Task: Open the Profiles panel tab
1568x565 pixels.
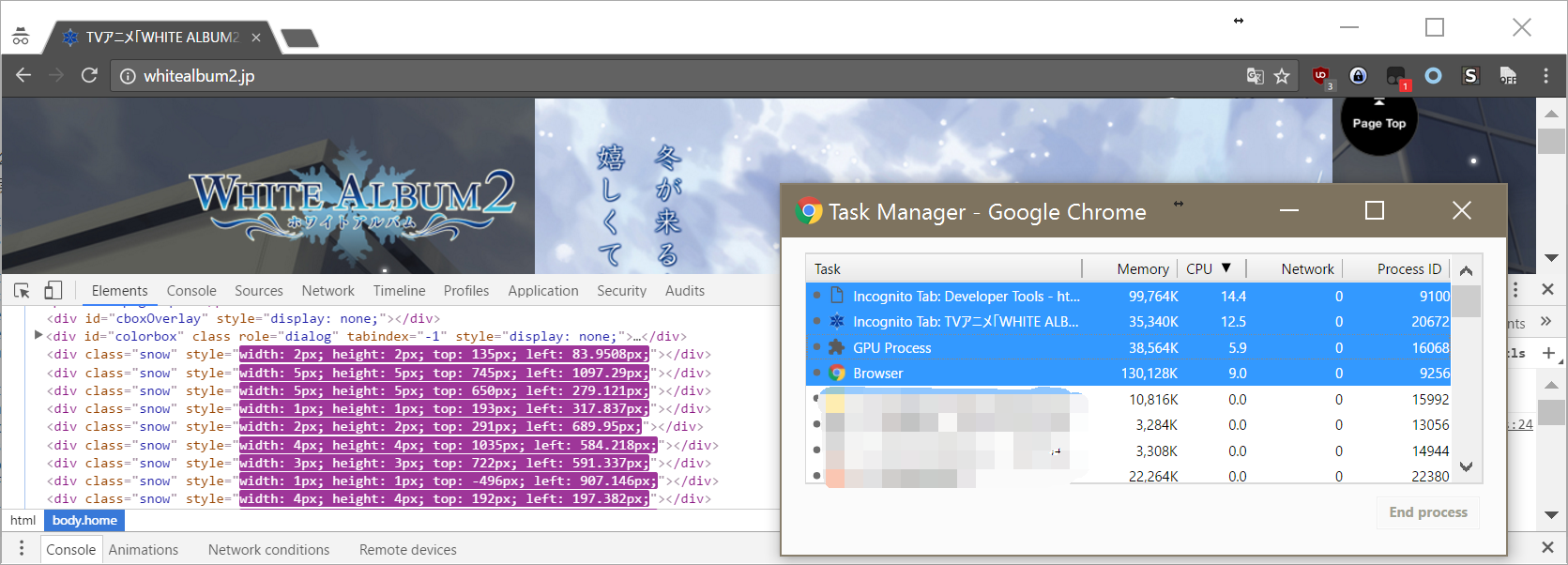Action: pyautogui.click(x=466, y=291)
